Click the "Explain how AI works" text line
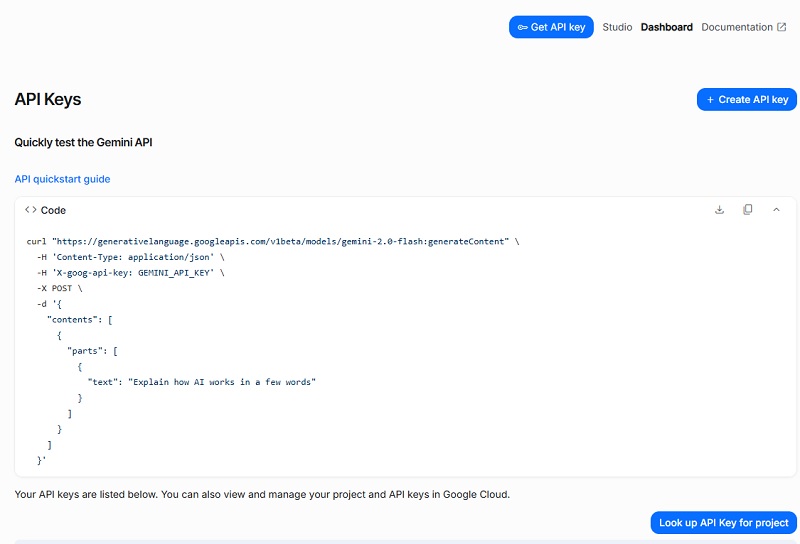Image resolution: width=800 pixels, height=544 pixels. pos(201,382)
